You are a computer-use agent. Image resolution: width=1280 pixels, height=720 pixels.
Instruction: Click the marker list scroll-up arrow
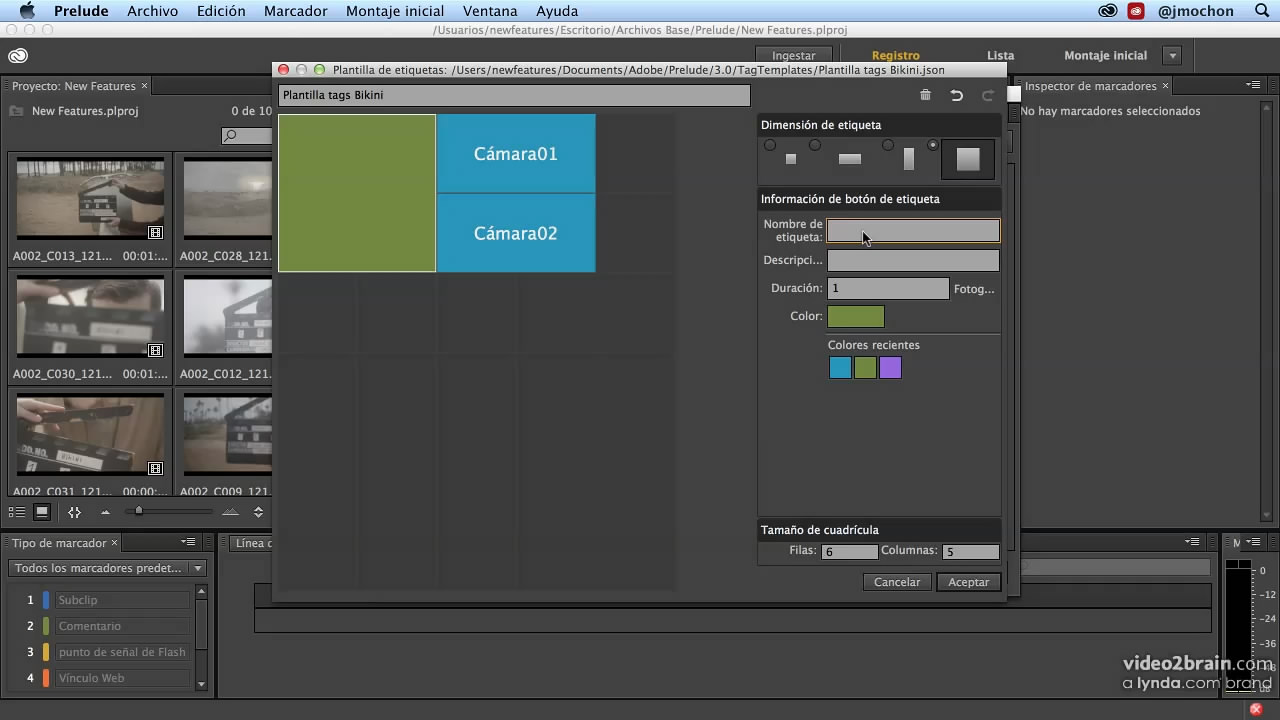201,592
